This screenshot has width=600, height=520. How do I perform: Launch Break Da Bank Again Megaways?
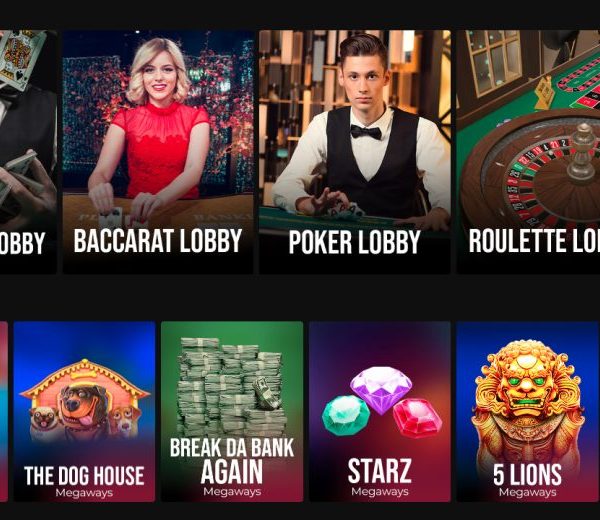[x=232, y=411]
